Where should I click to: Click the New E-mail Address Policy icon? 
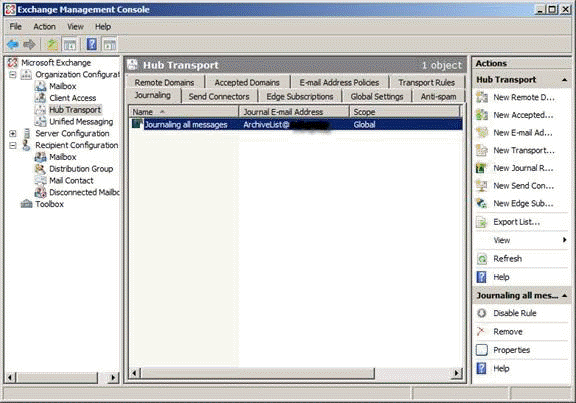[x=482, y=133]
